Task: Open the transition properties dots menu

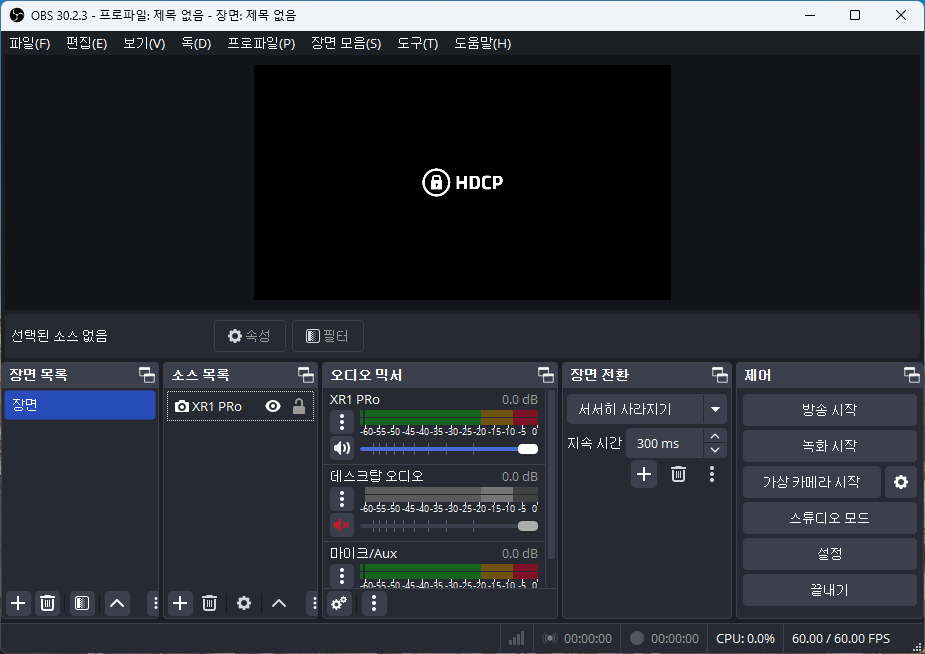Action: pos(712,474)
